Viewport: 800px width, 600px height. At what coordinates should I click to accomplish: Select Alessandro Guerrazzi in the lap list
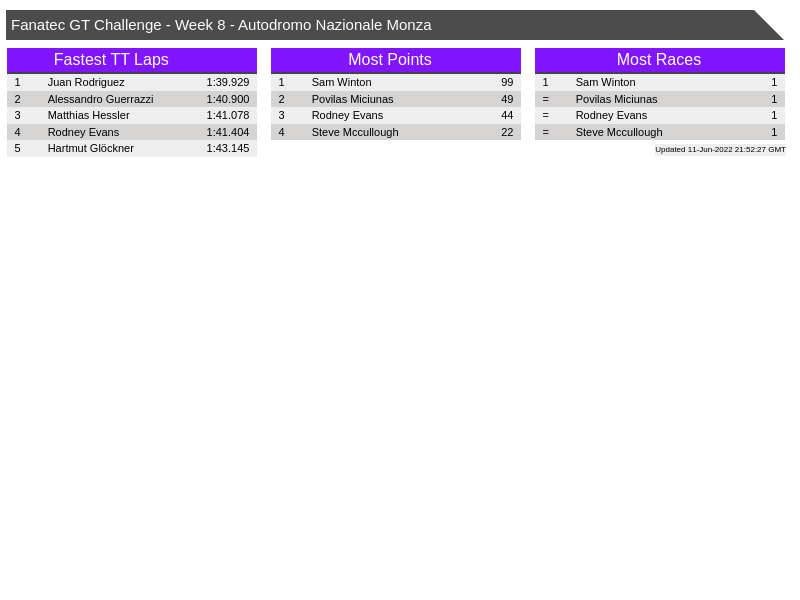(x=100, y=99)
